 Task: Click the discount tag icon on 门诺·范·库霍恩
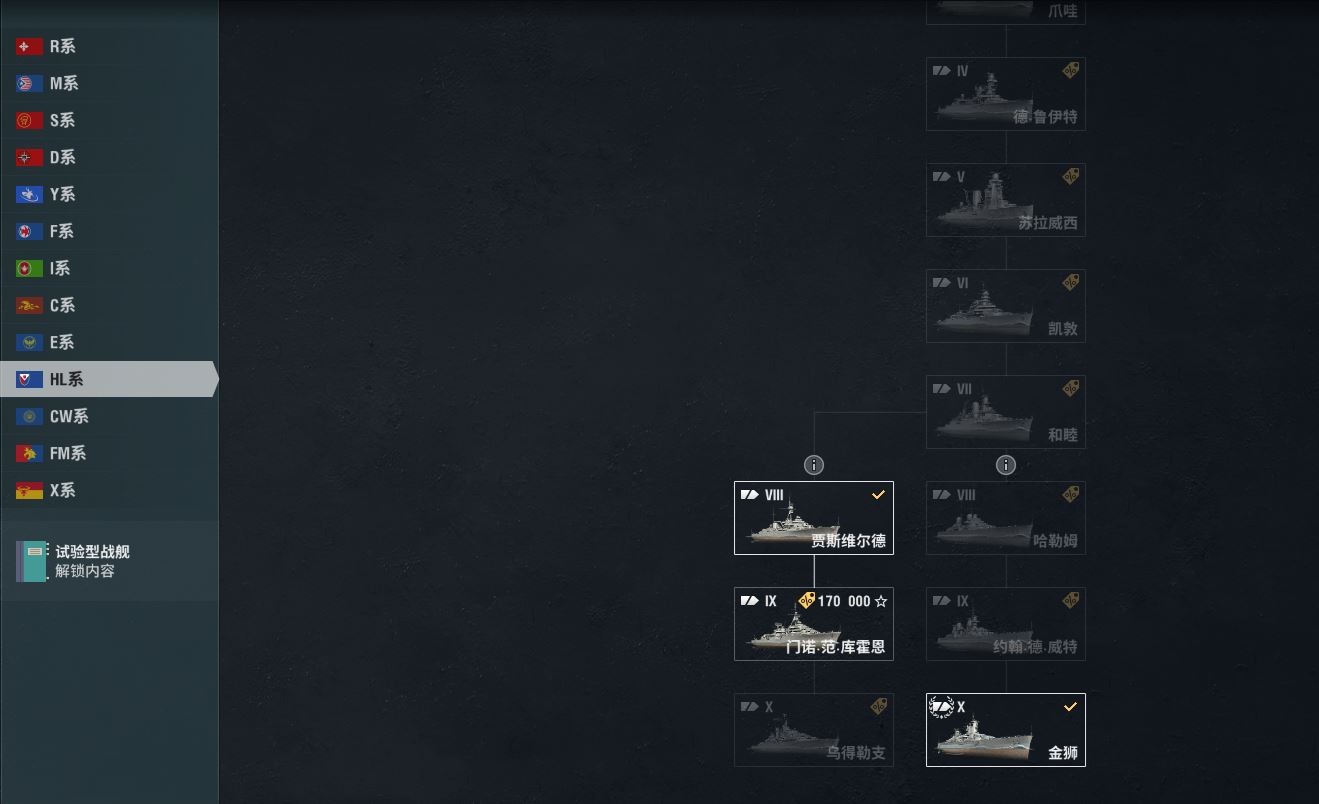click(807, 600)
